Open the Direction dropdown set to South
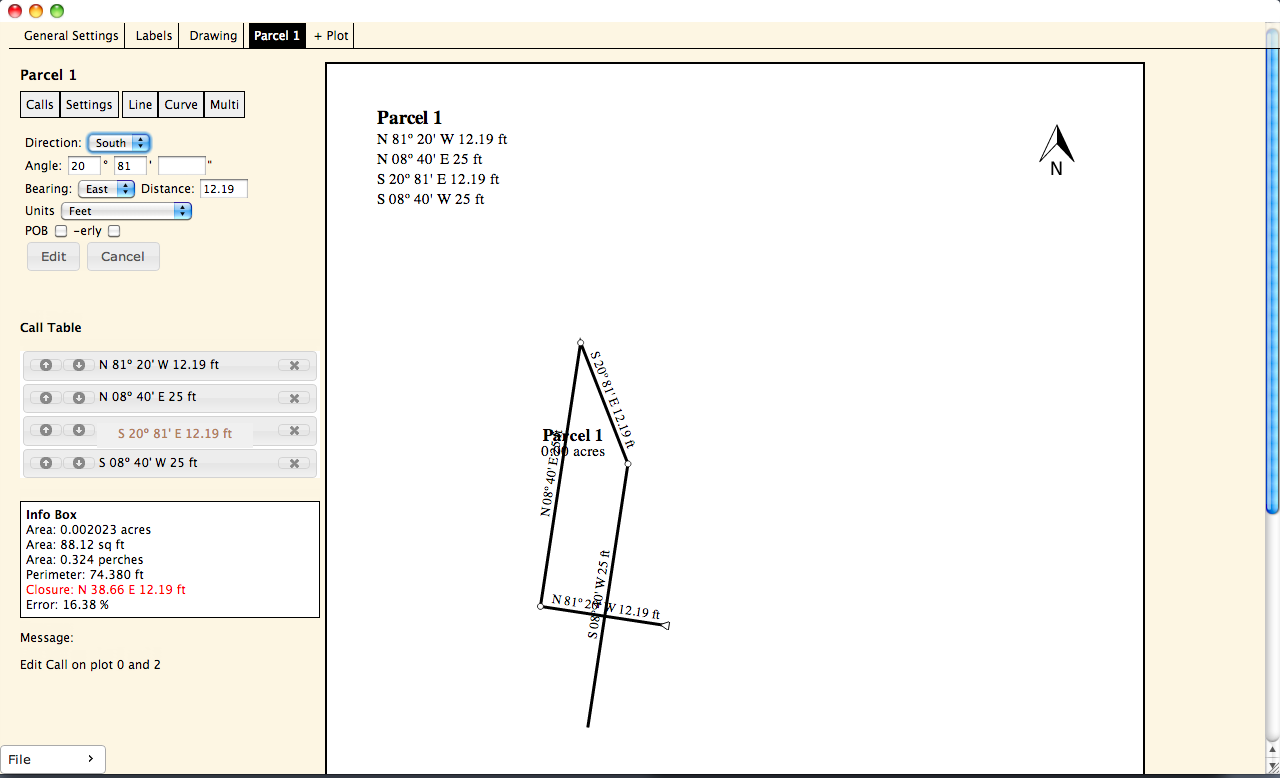Screen dimensions: 1280x778 click(118, 142)
